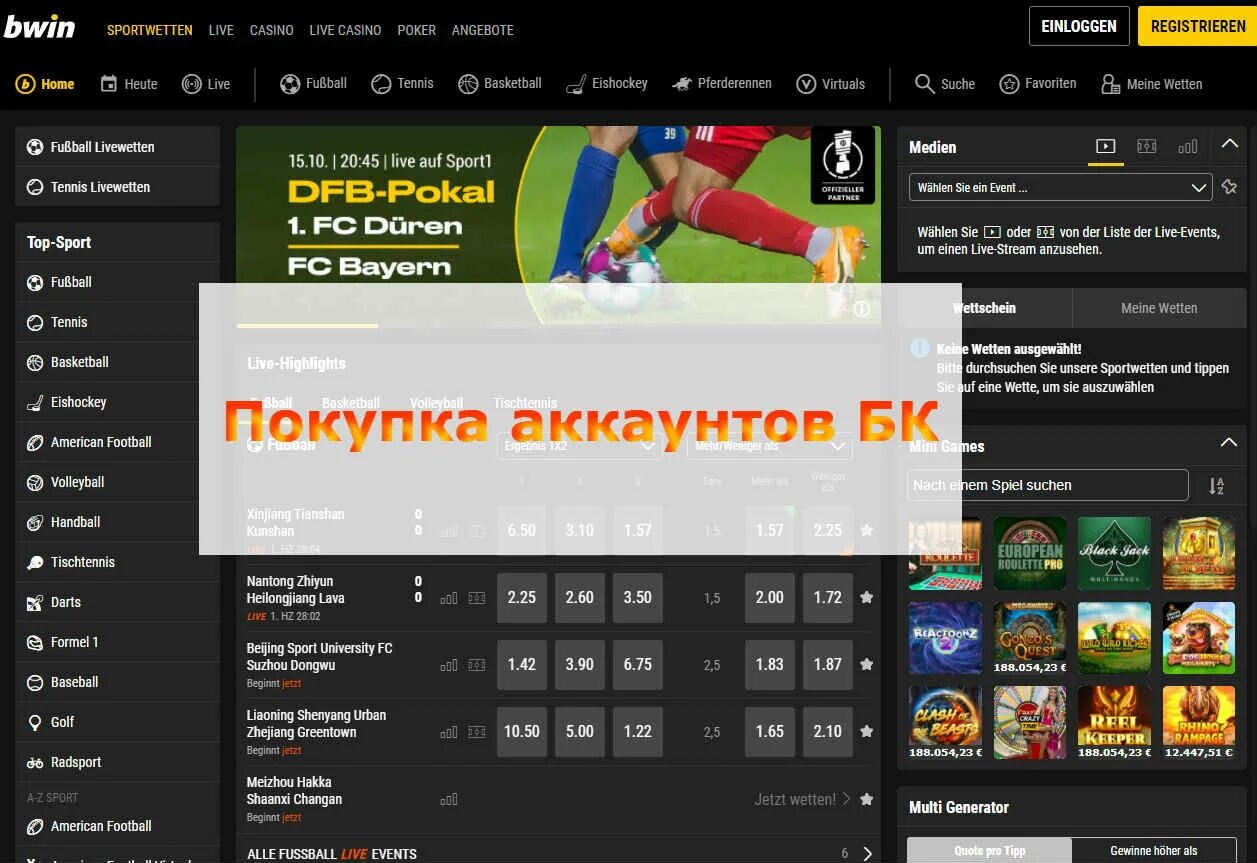Open Virtuals in the navigation bar
The height and width of the screenshot is (863, 1257).
coord(830,84)
